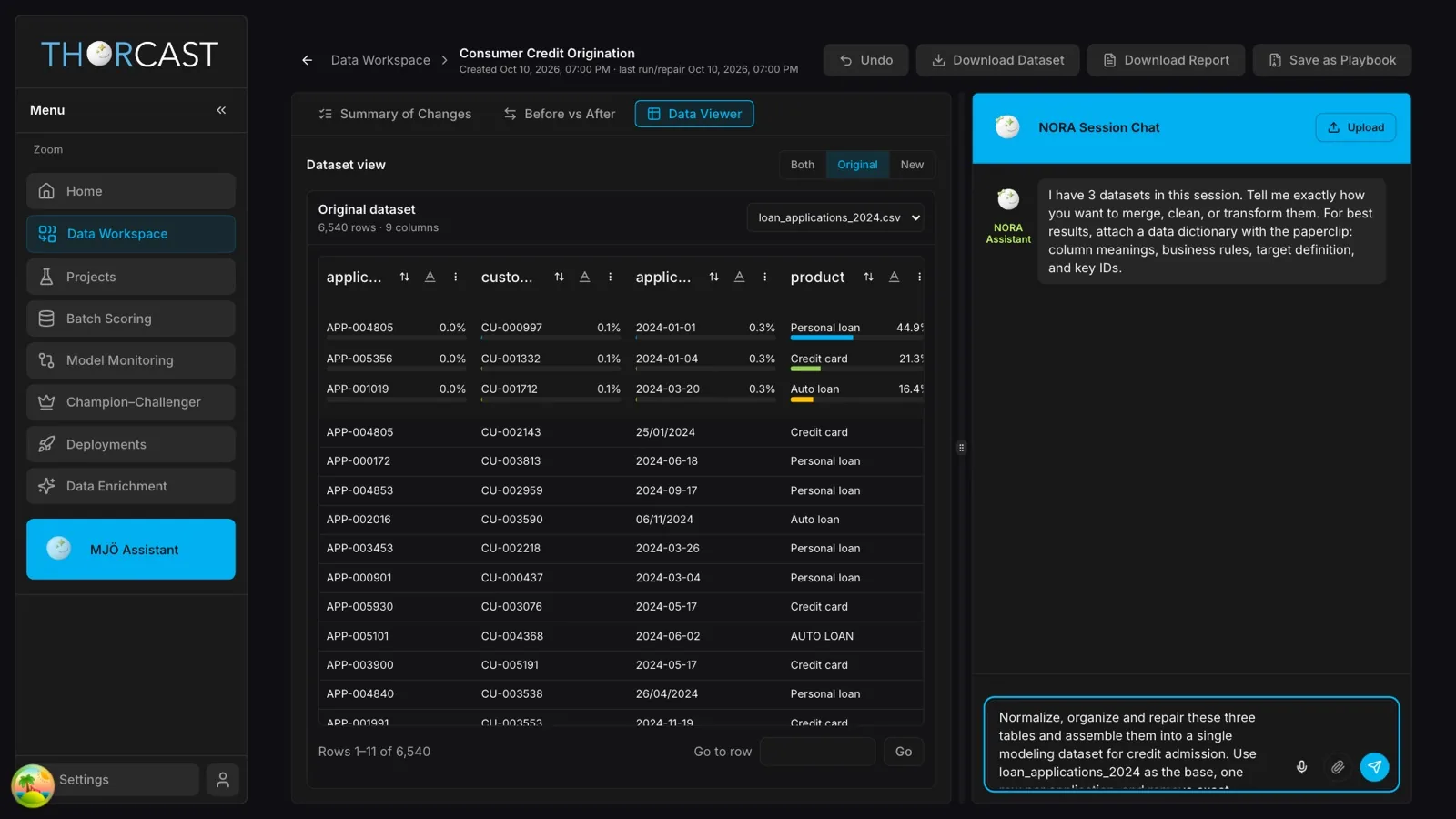Click the Undo button
This screenshot has width=1456, height=819.
pyautogui.click(x=866, y=60)
